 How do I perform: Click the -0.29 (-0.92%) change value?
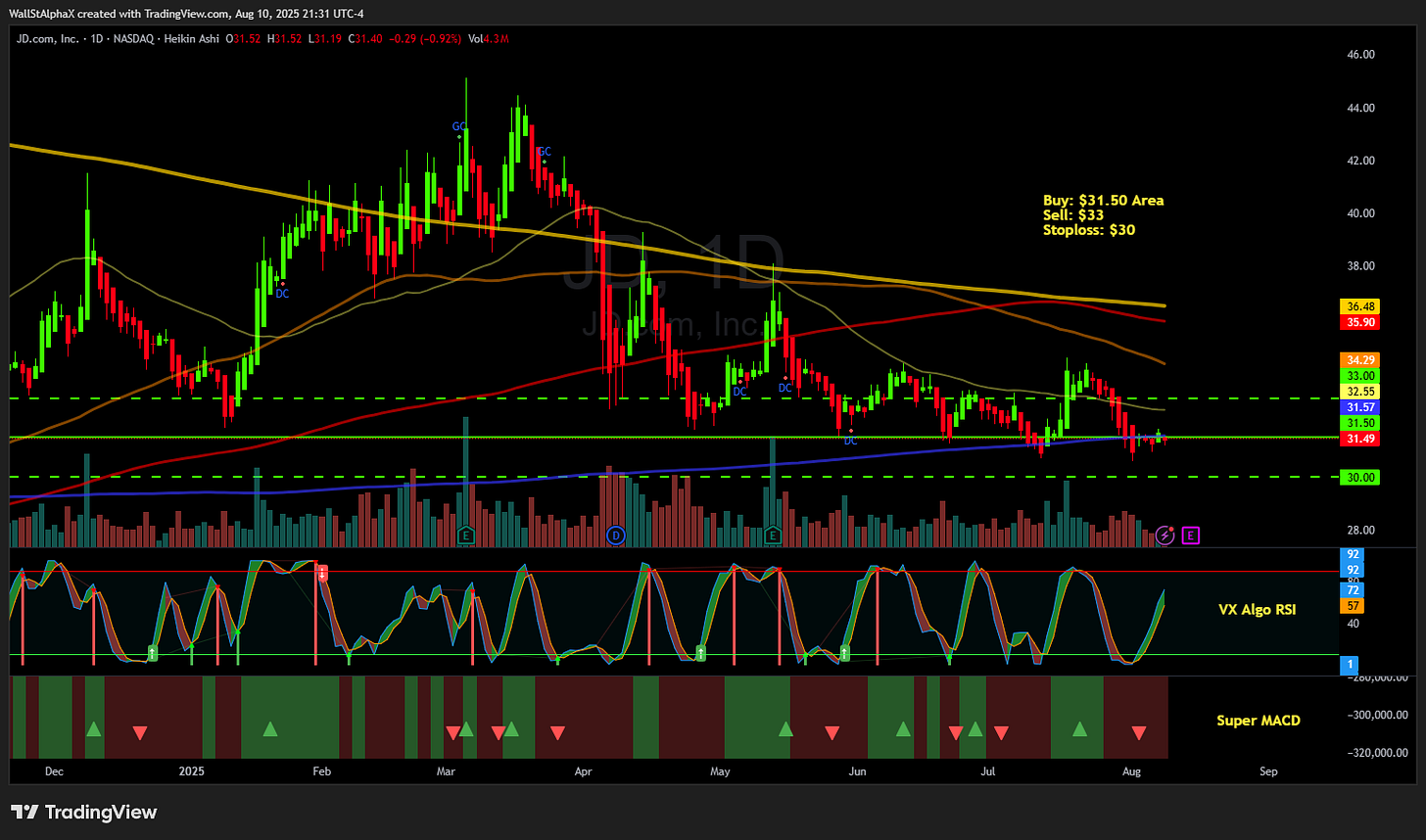pos(425,39)
